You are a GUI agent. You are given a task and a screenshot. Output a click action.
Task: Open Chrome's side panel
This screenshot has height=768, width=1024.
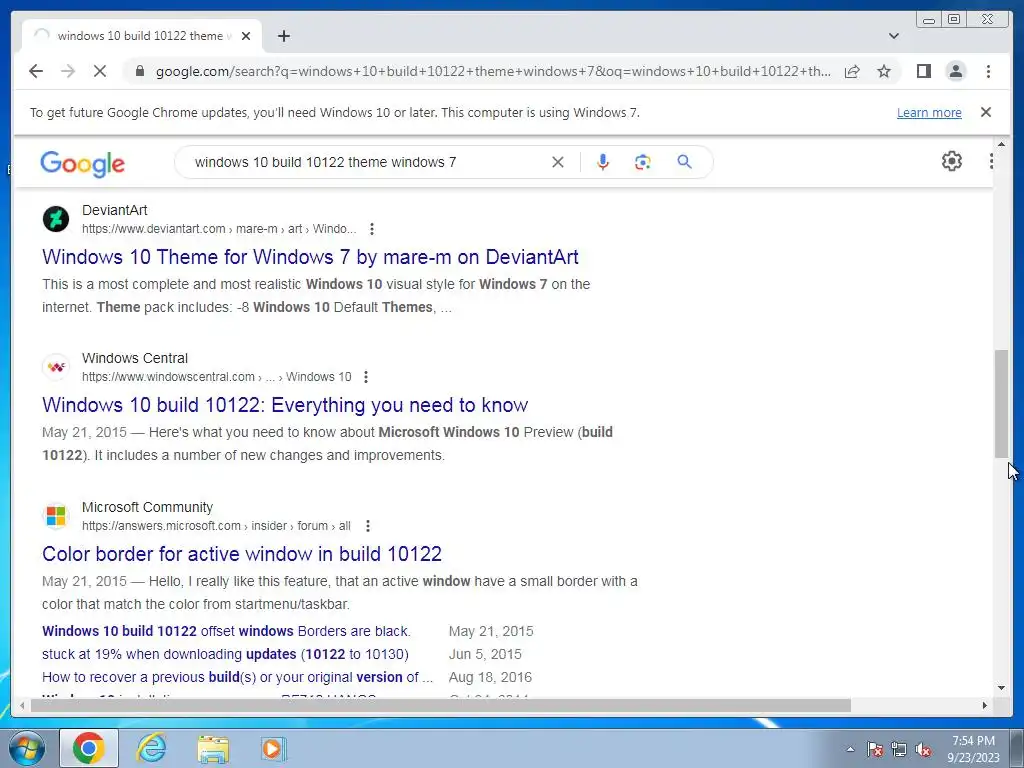923,71
